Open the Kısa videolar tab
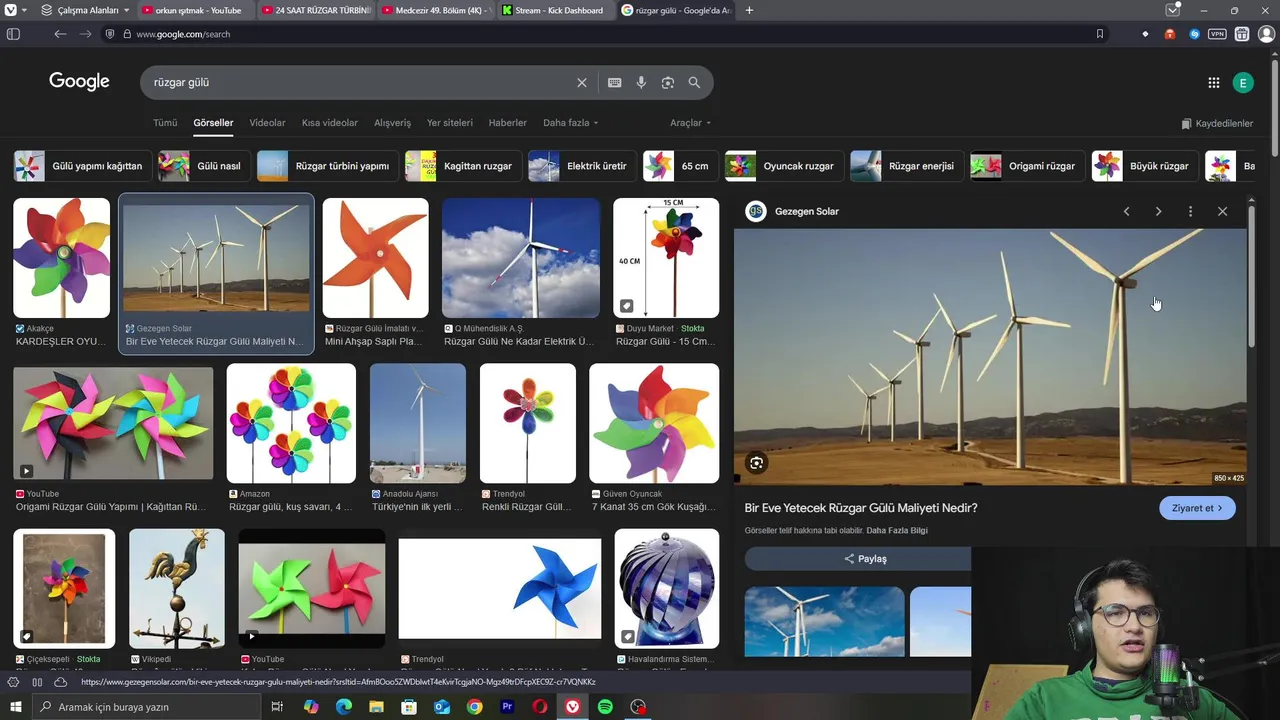1280x720 pixels. pos(330,123)
